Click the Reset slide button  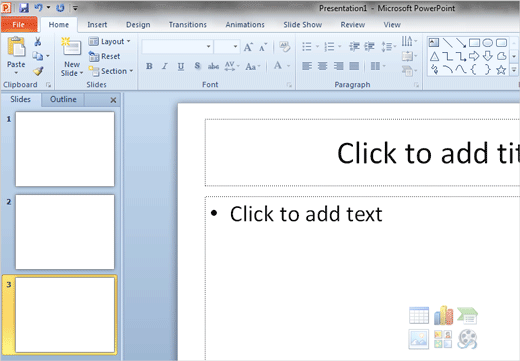point(105,56)
